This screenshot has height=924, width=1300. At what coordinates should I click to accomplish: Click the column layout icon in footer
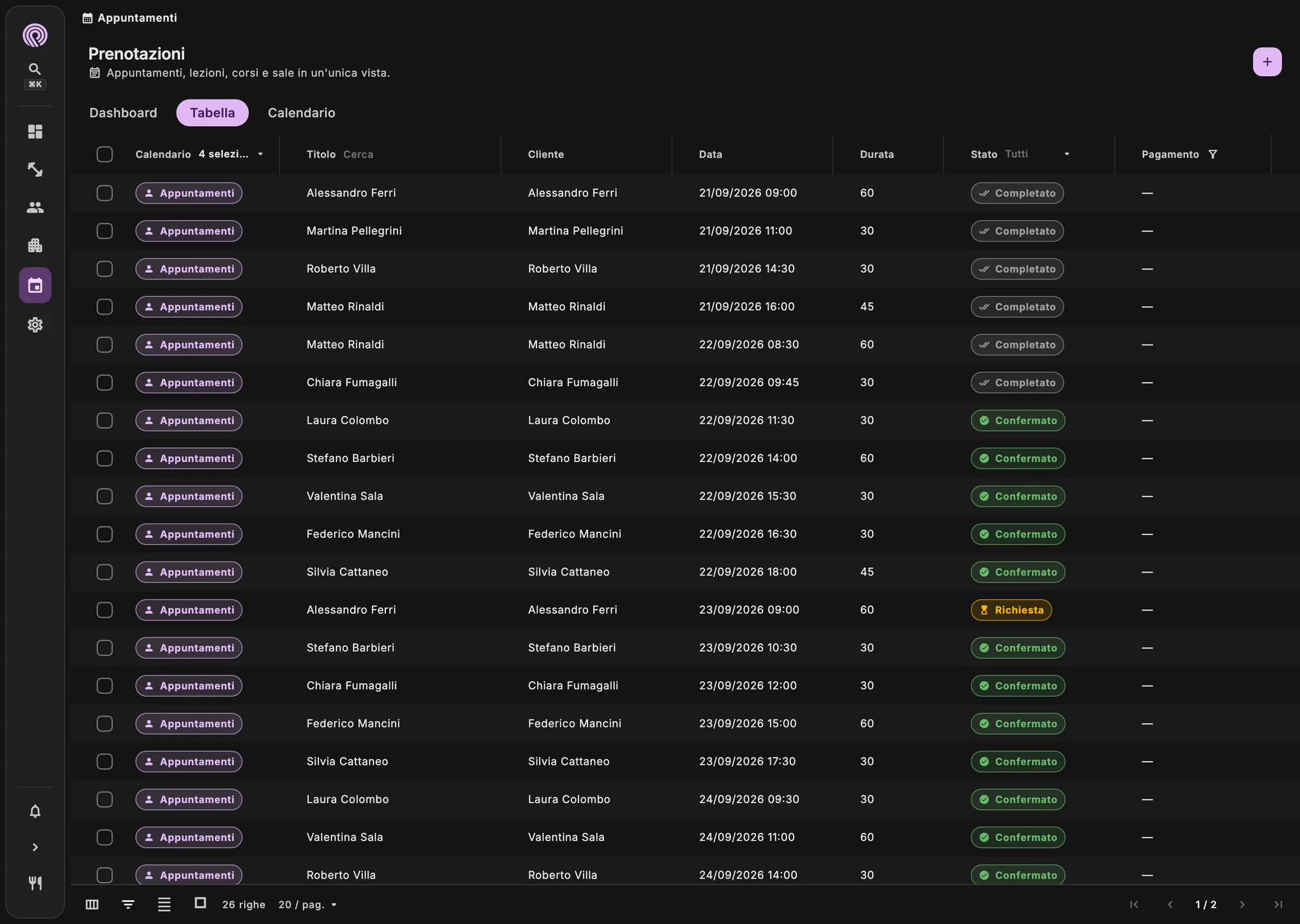(92, 905)
